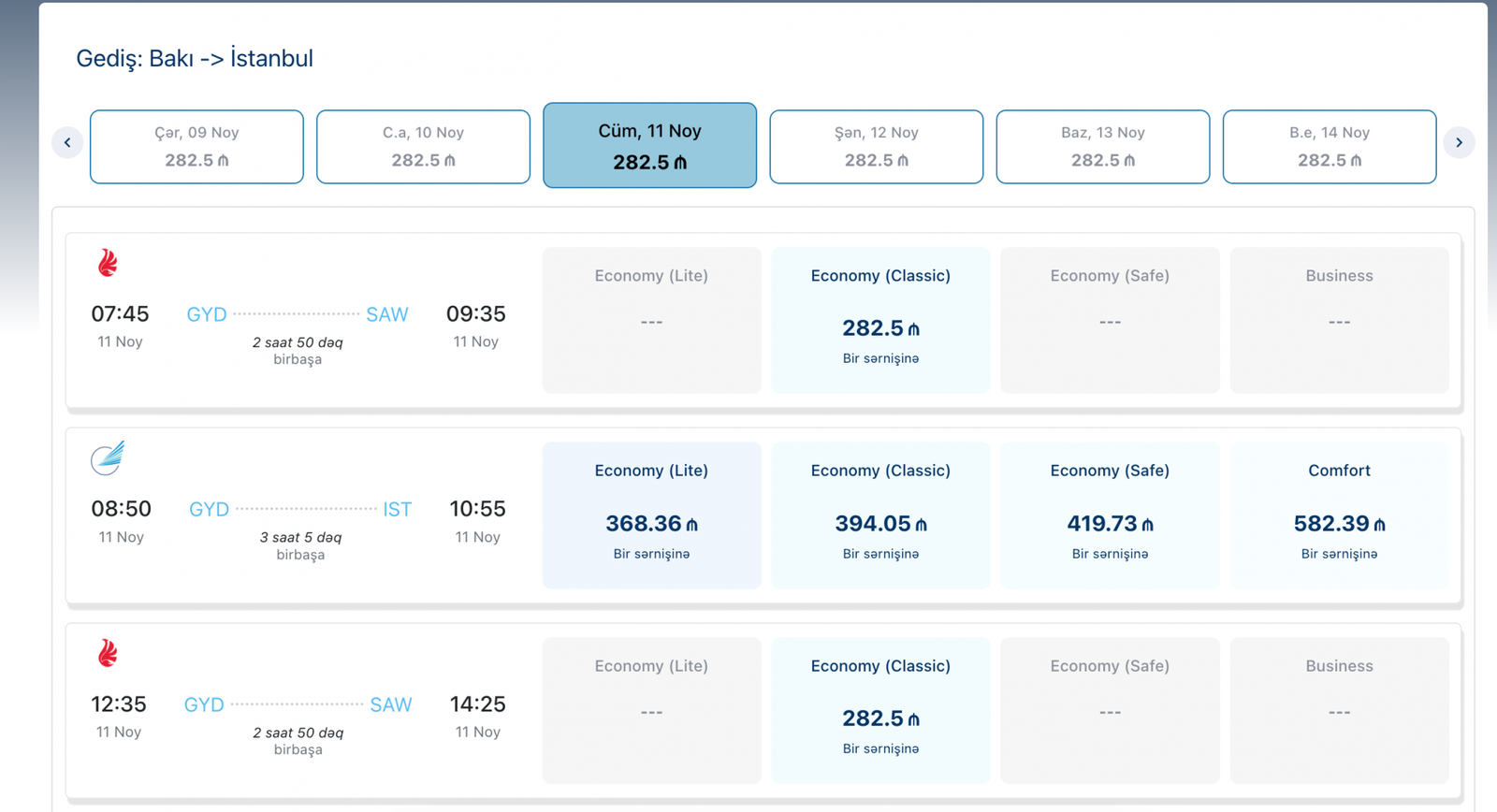This screenshot has width=1497, height=812.
Task: Open the B.e, 14 Noy date tab
Action: (1329, 147)
